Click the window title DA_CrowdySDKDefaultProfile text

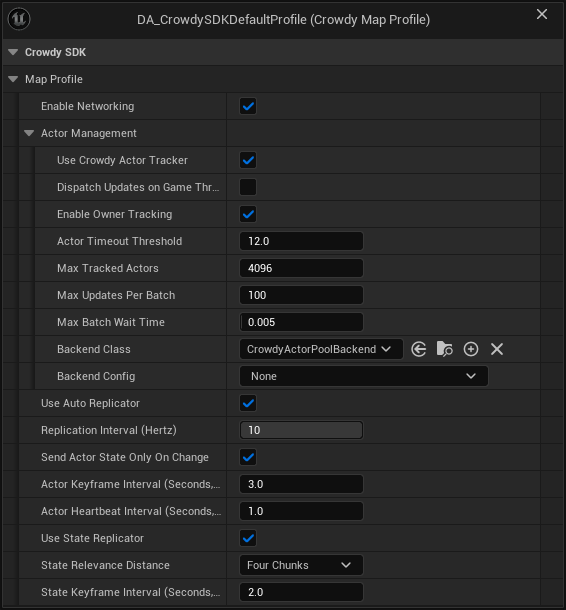click(222, 19)
